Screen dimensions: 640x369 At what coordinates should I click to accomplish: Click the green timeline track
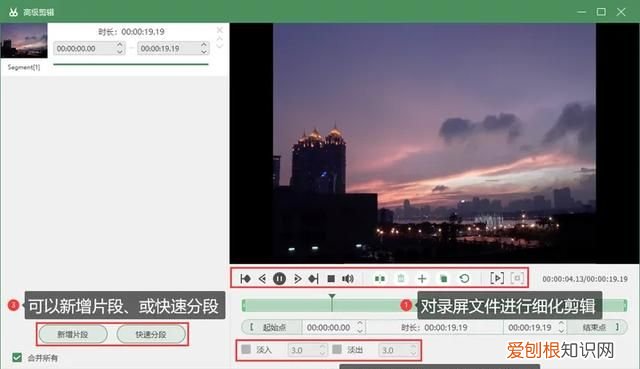pos(434,305)
